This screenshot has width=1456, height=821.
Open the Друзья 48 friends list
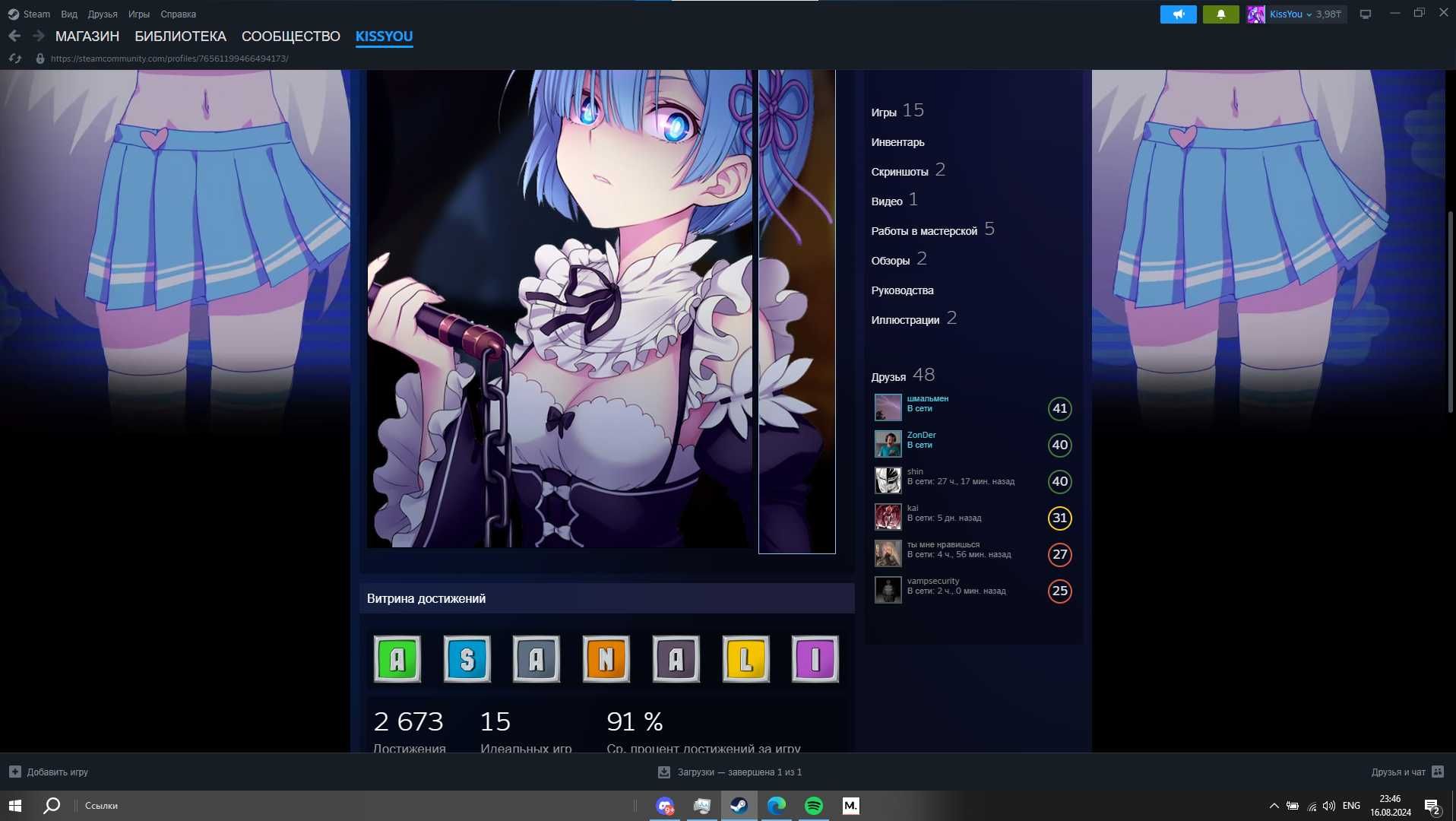pos(903,376)
